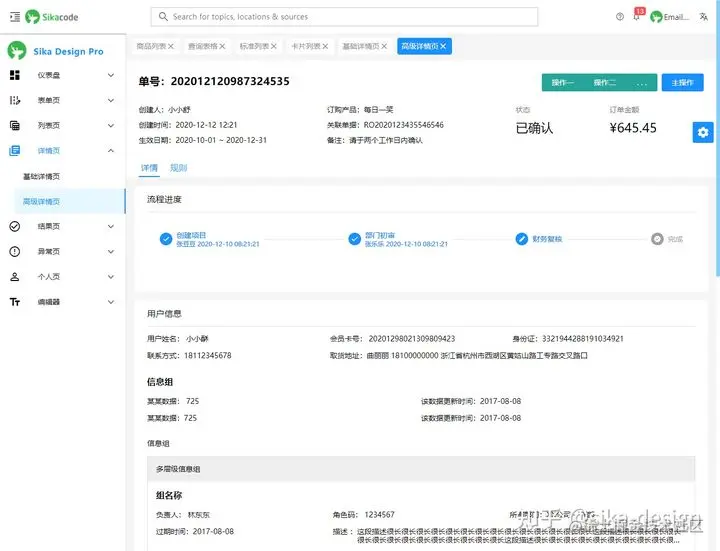Close the 查询表格 tab
The width and height of the screenshot is (720, 551).
(222, 46)
